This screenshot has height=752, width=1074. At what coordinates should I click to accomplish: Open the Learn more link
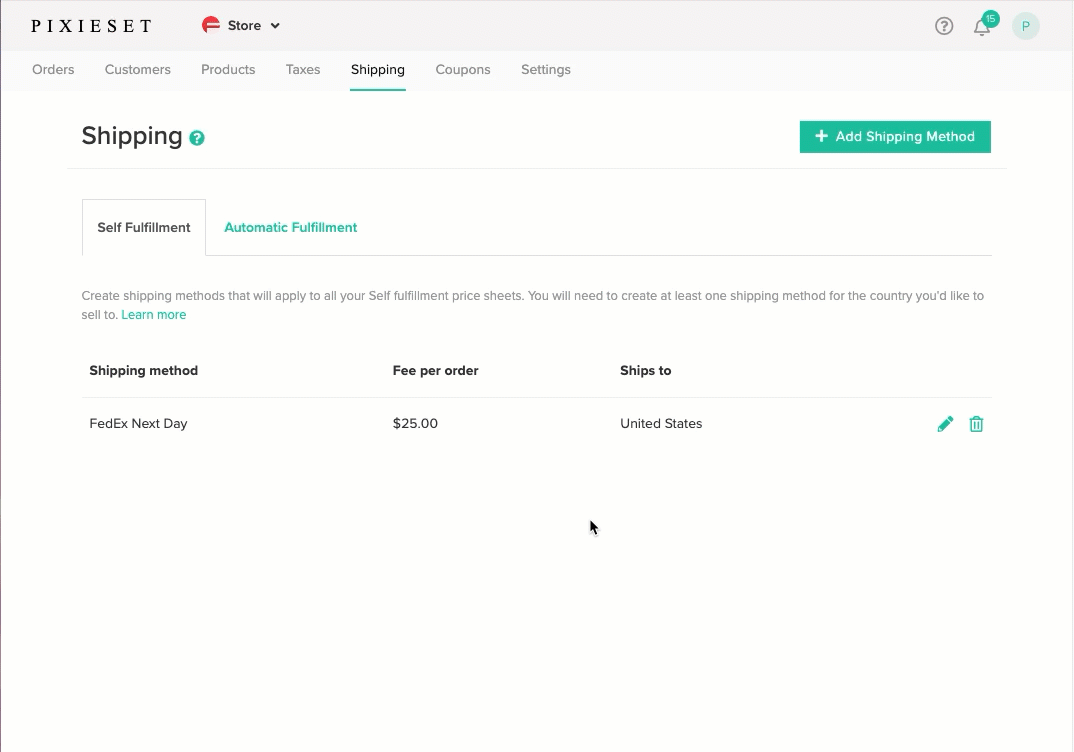[x=153, y=314]
